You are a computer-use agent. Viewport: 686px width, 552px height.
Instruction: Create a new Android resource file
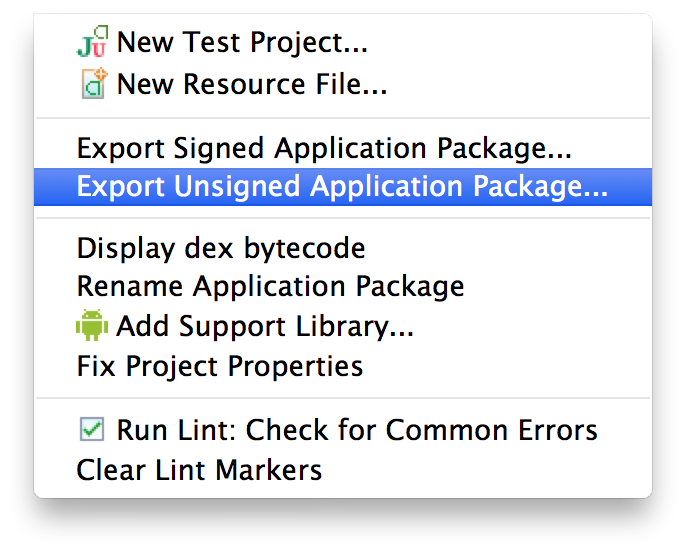[251, 84]
